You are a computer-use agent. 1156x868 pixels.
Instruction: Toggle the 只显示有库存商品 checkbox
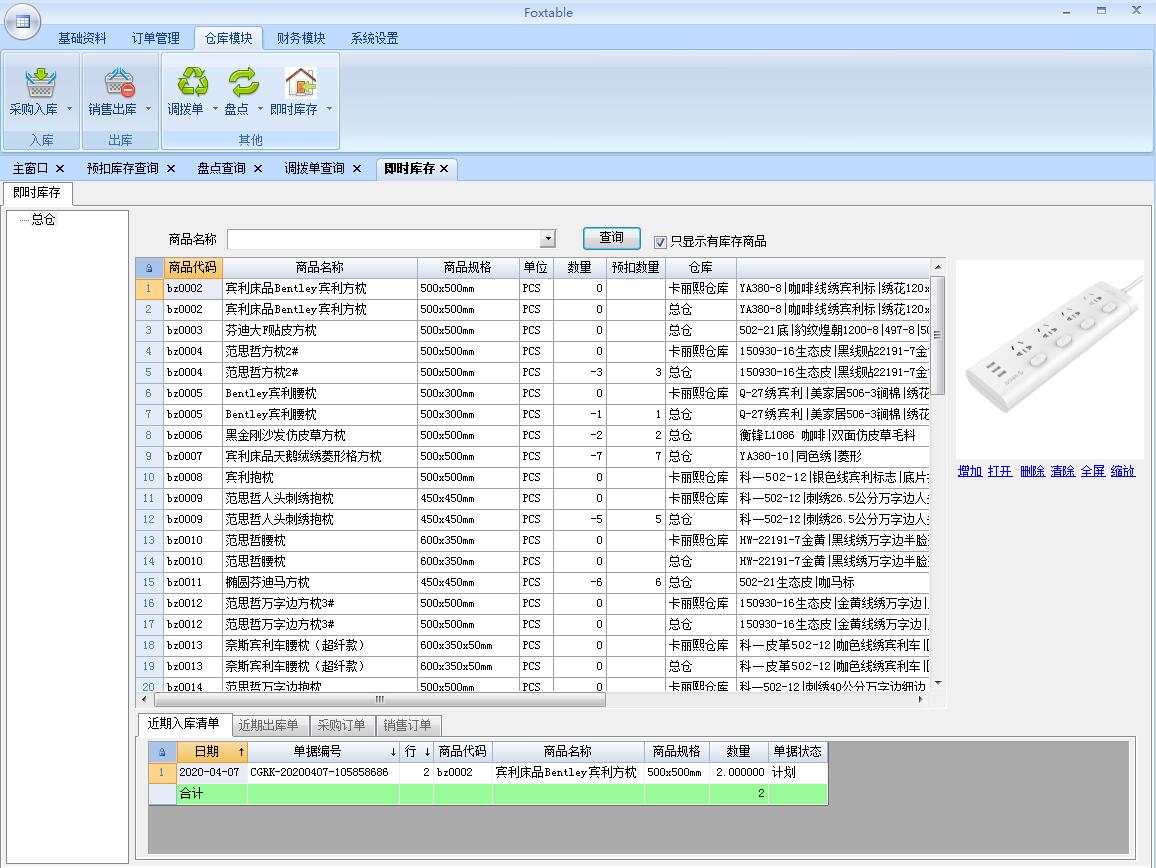(660, 241)
